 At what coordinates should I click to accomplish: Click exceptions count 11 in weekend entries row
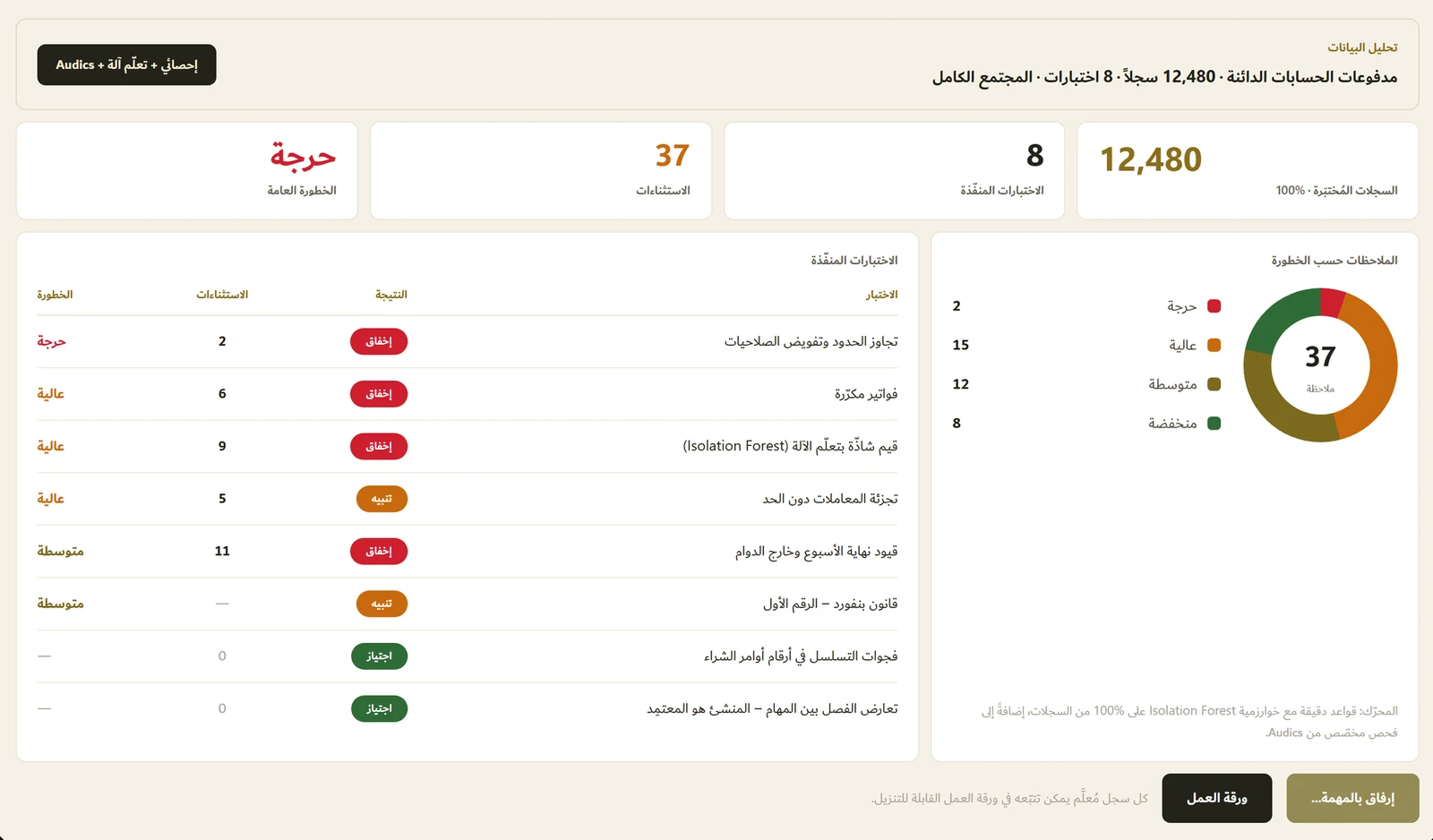point(222,552)
